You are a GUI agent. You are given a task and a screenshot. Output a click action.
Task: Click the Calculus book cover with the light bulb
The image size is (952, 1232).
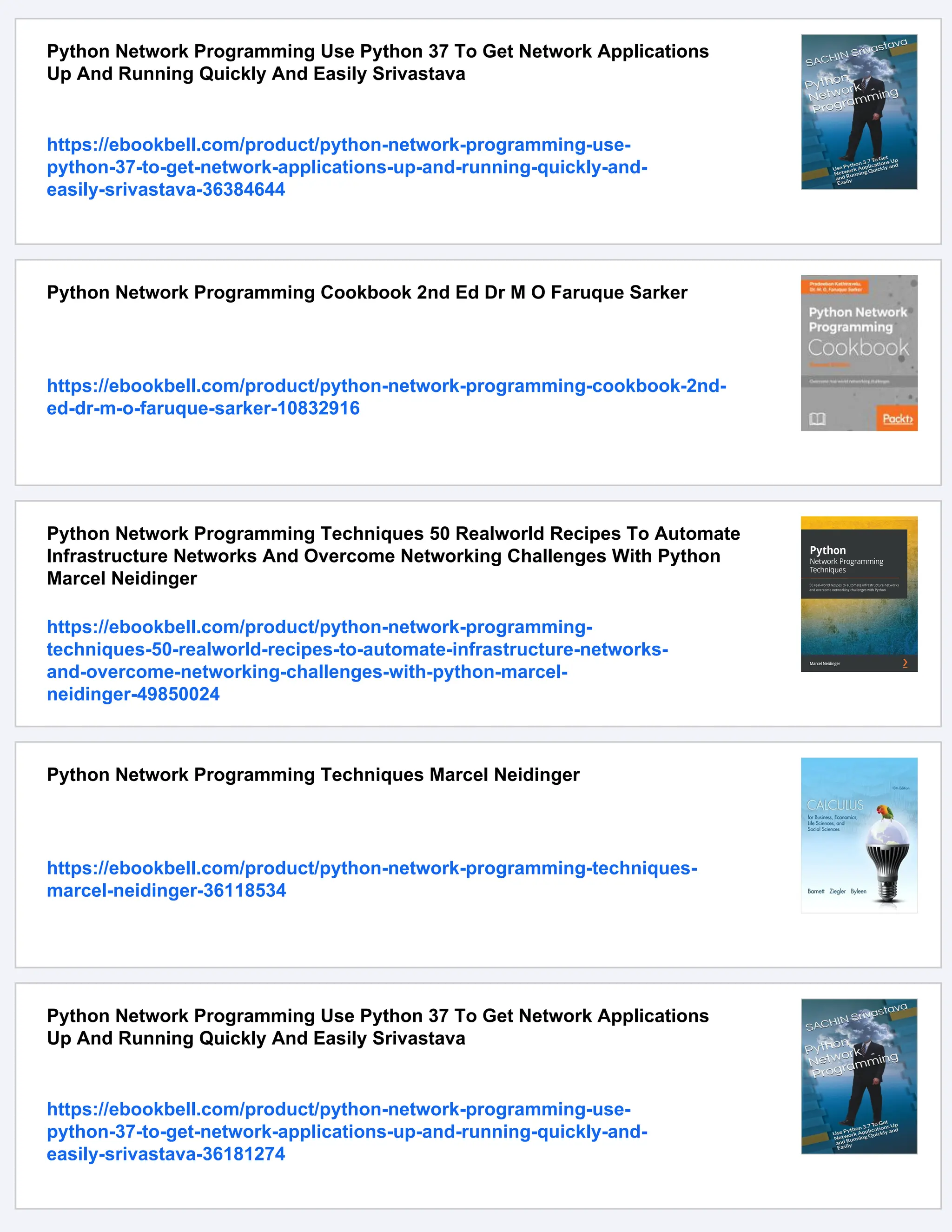click(x=859, y=835)
